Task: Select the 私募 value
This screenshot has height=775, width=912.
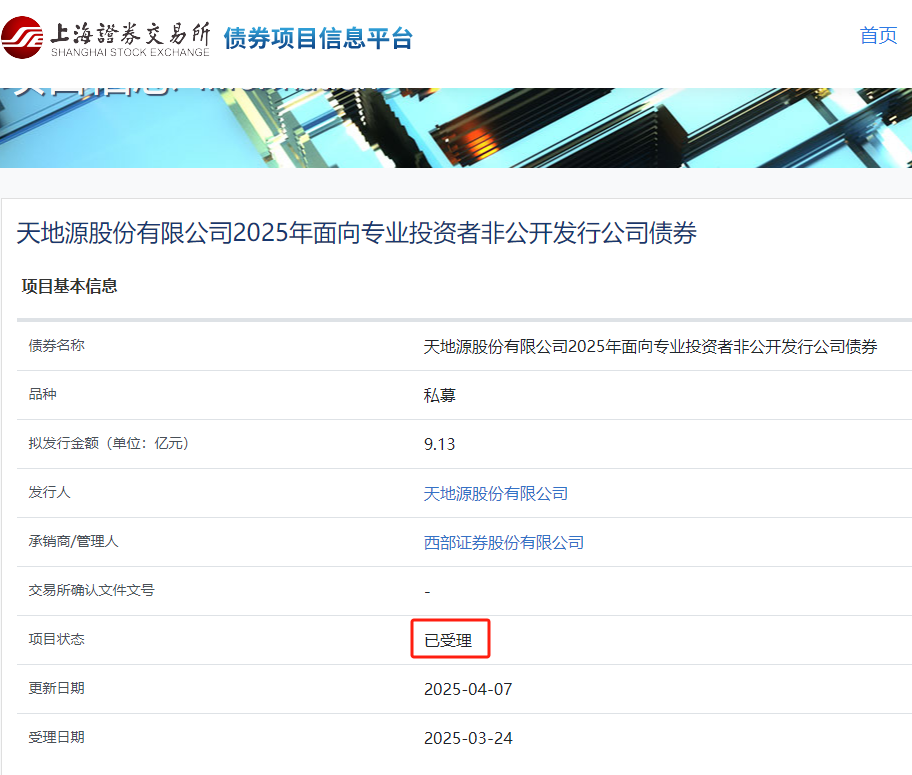Action: click(440, 396)
